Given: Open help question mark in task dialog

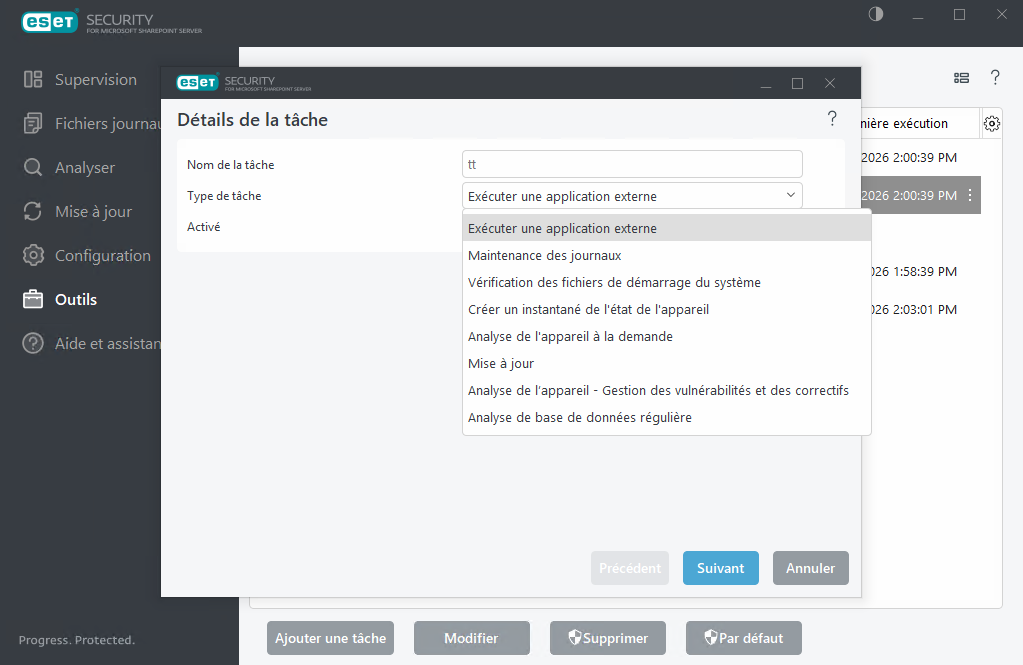Looking at the screenshot, I should click(832, 118).
